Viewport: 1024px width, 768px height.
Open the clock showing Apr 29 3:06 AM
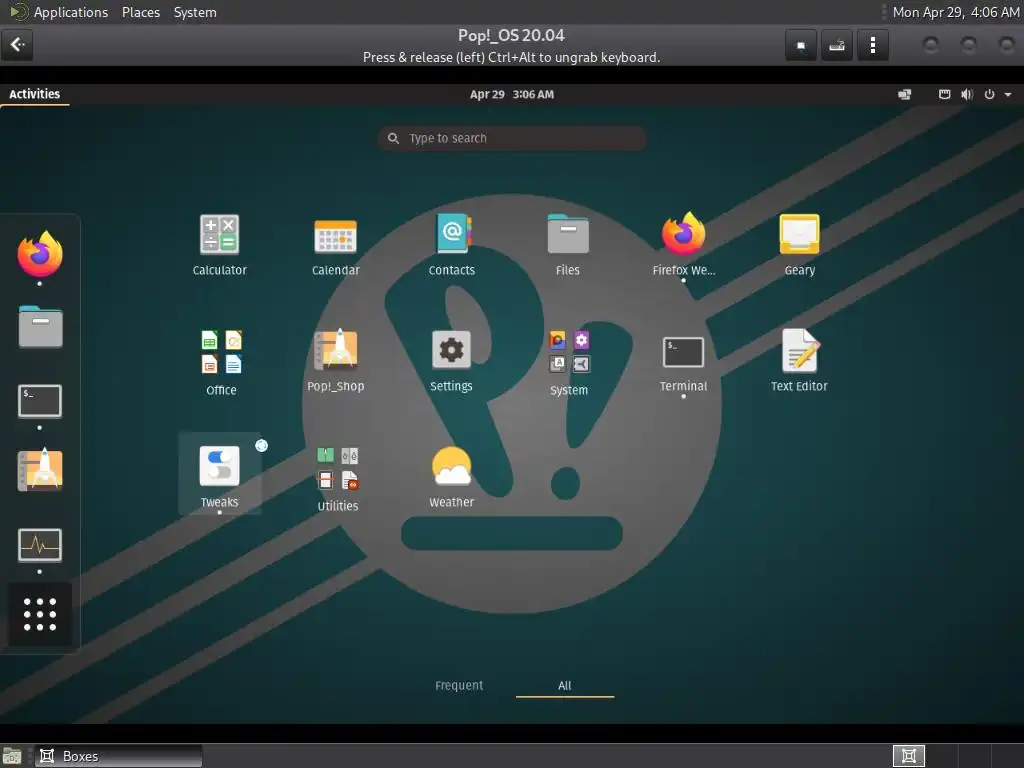pyautogui.click(x=512, y=94)
